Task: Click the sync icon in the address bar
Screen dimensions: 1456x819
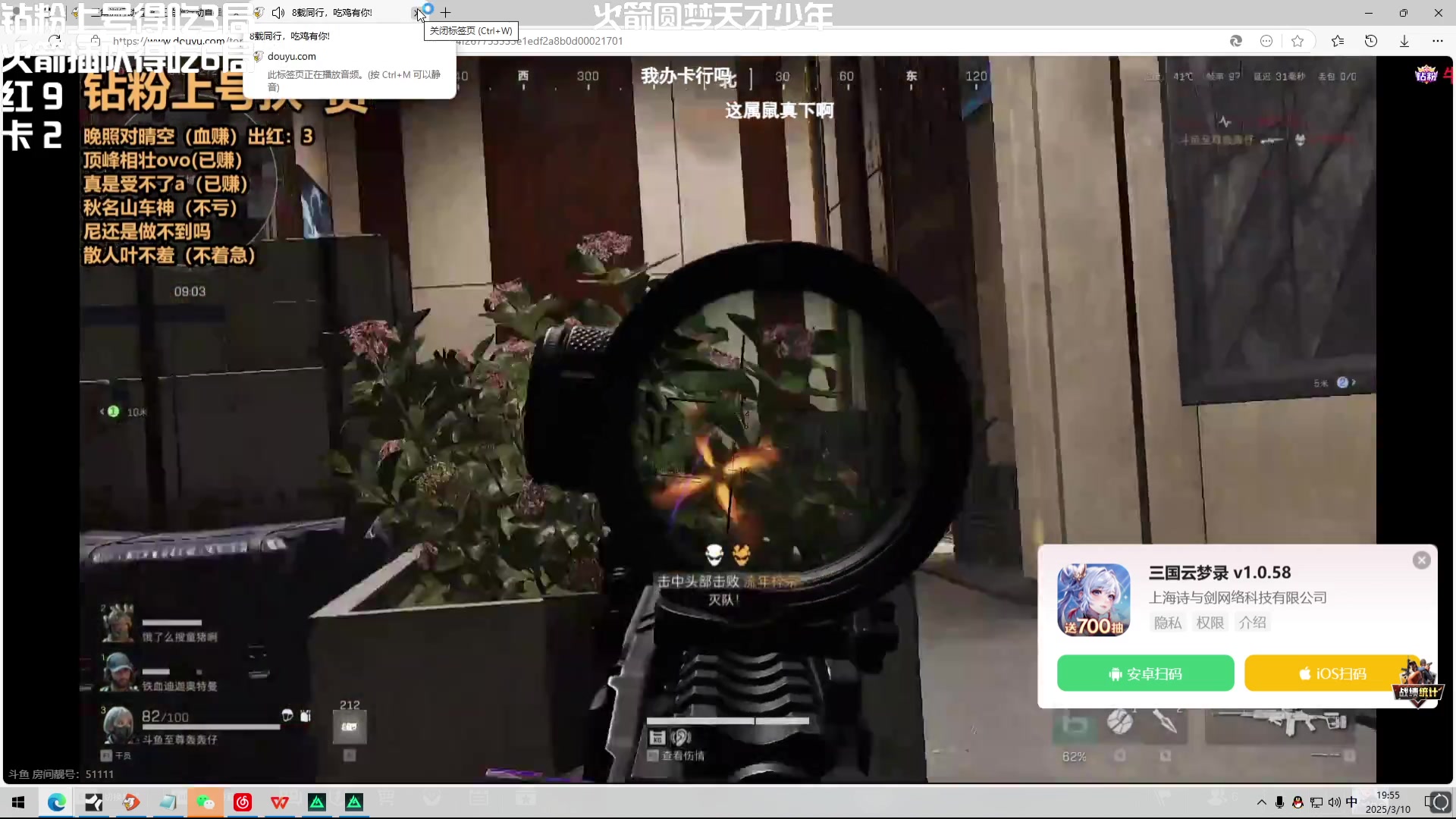Action: pos(1236,41)
